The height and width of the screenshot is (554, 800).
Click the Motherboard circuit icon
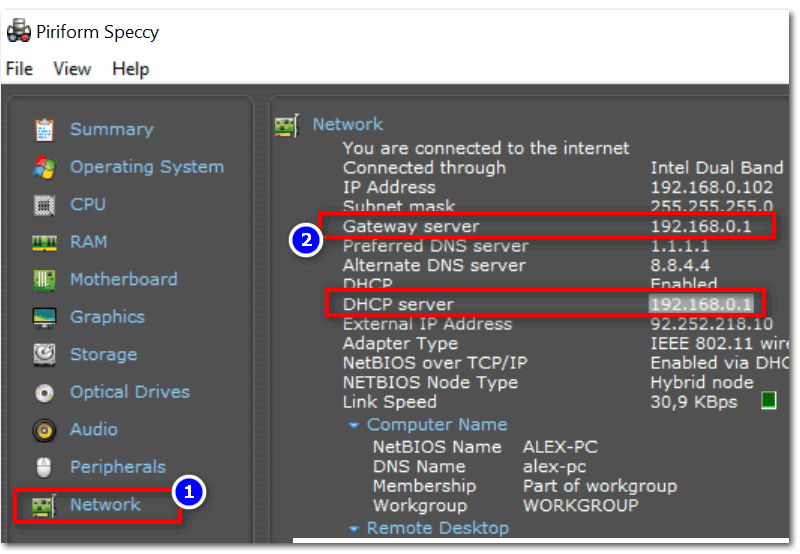pos(44,280)
